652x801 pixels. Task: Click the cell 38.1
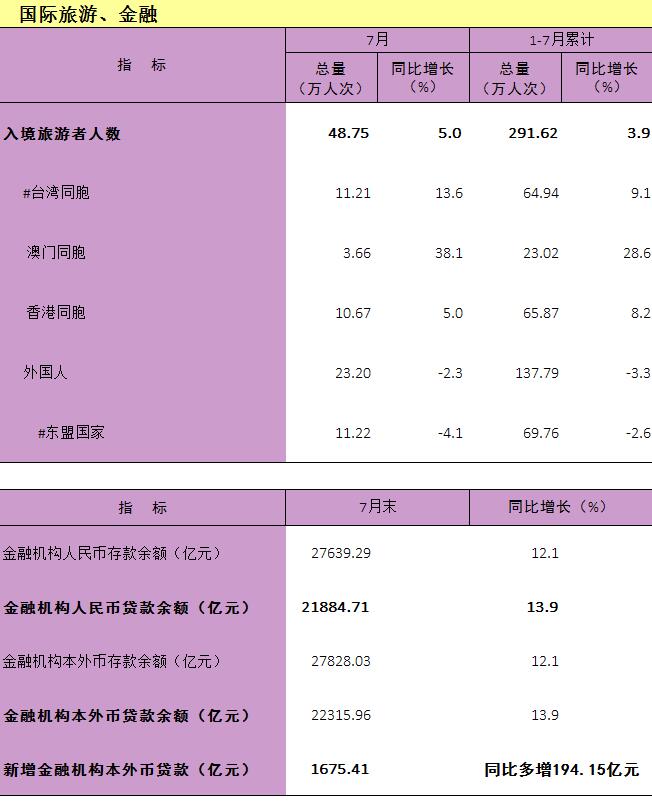tap(449, 253)
